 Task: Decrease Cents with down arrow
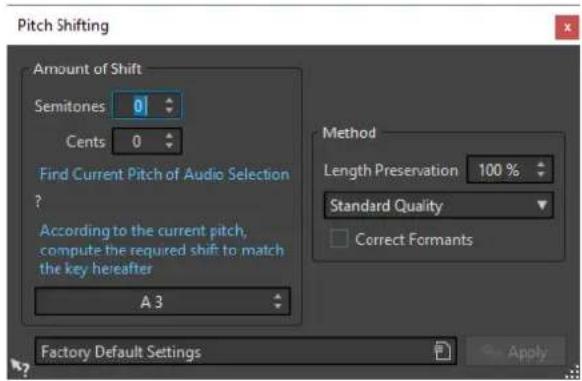(169, 146)
